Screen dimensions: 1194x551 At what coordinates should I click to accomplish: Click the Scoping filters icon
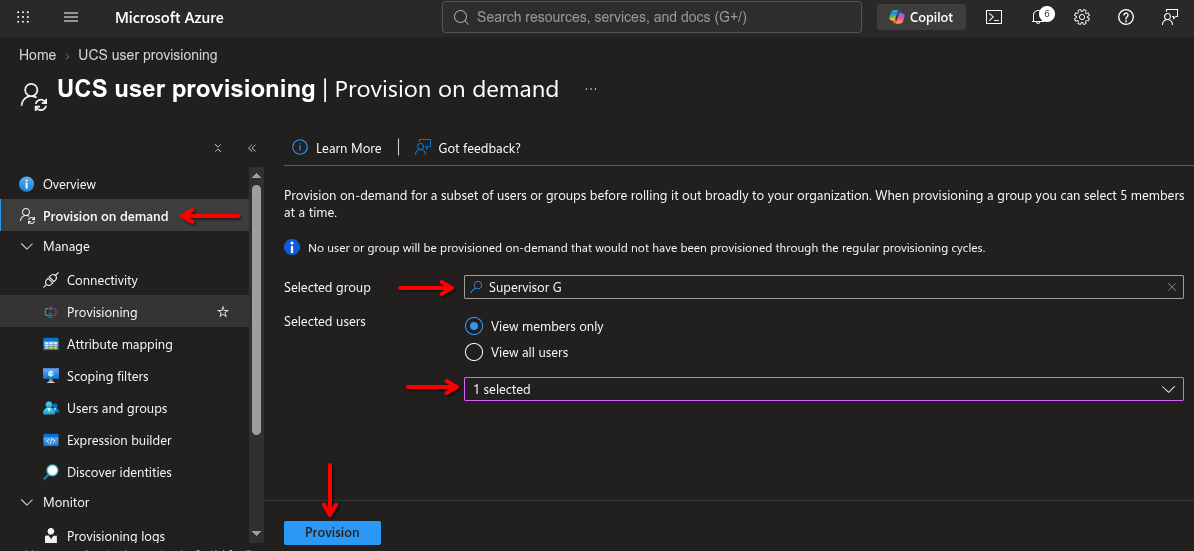[51, 376]
